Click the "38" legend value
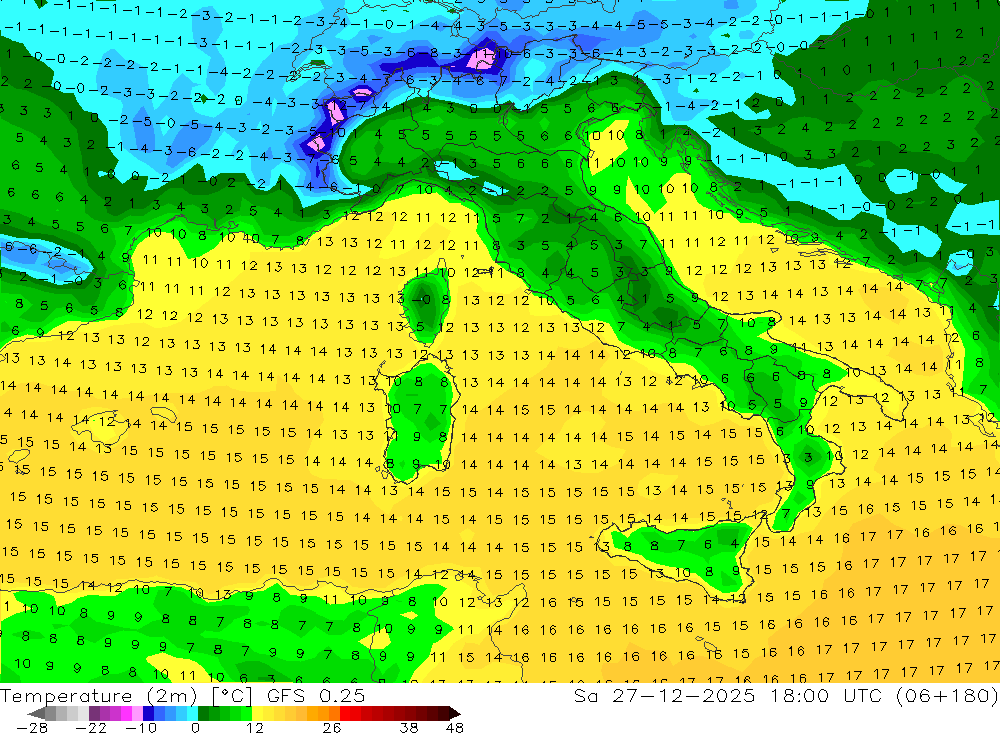The image size is (1000, 733). tap(408, 728)
